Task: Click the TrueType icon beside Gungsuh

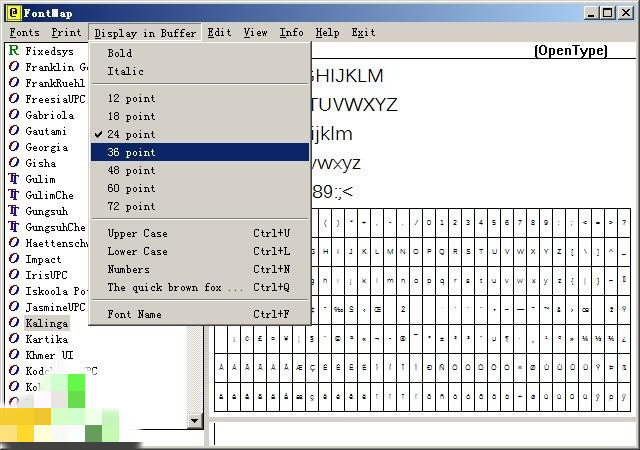Action: pos(14,211)
